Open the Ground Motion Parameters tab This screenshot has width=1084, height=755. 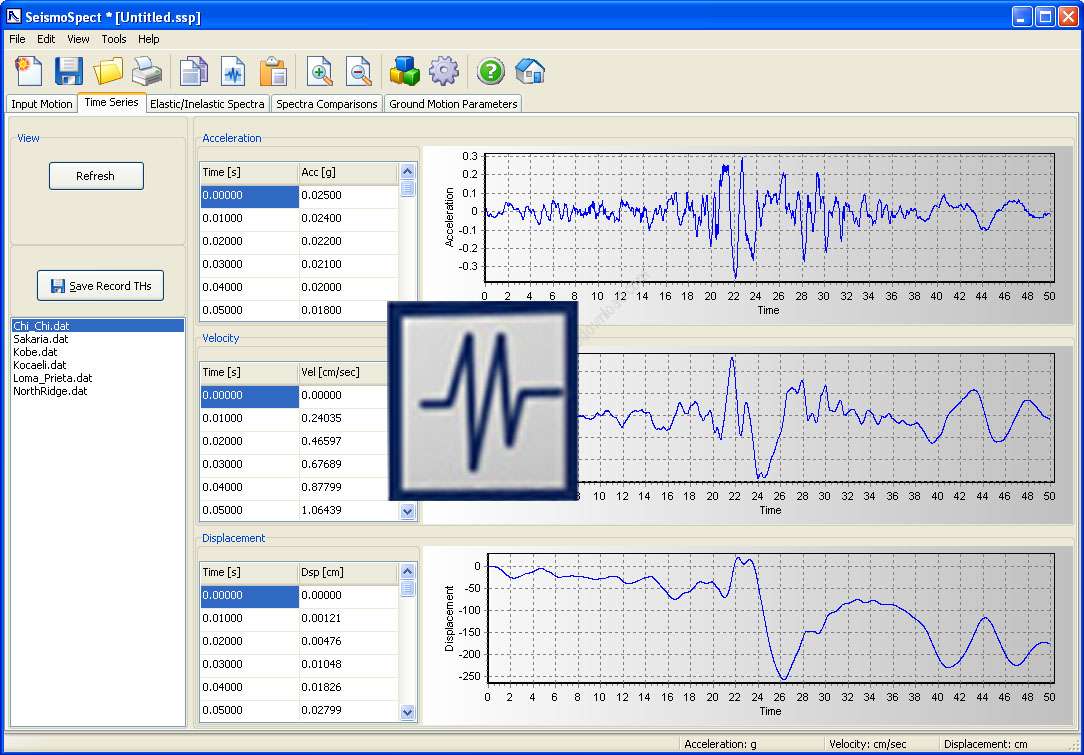pos(453,104)
